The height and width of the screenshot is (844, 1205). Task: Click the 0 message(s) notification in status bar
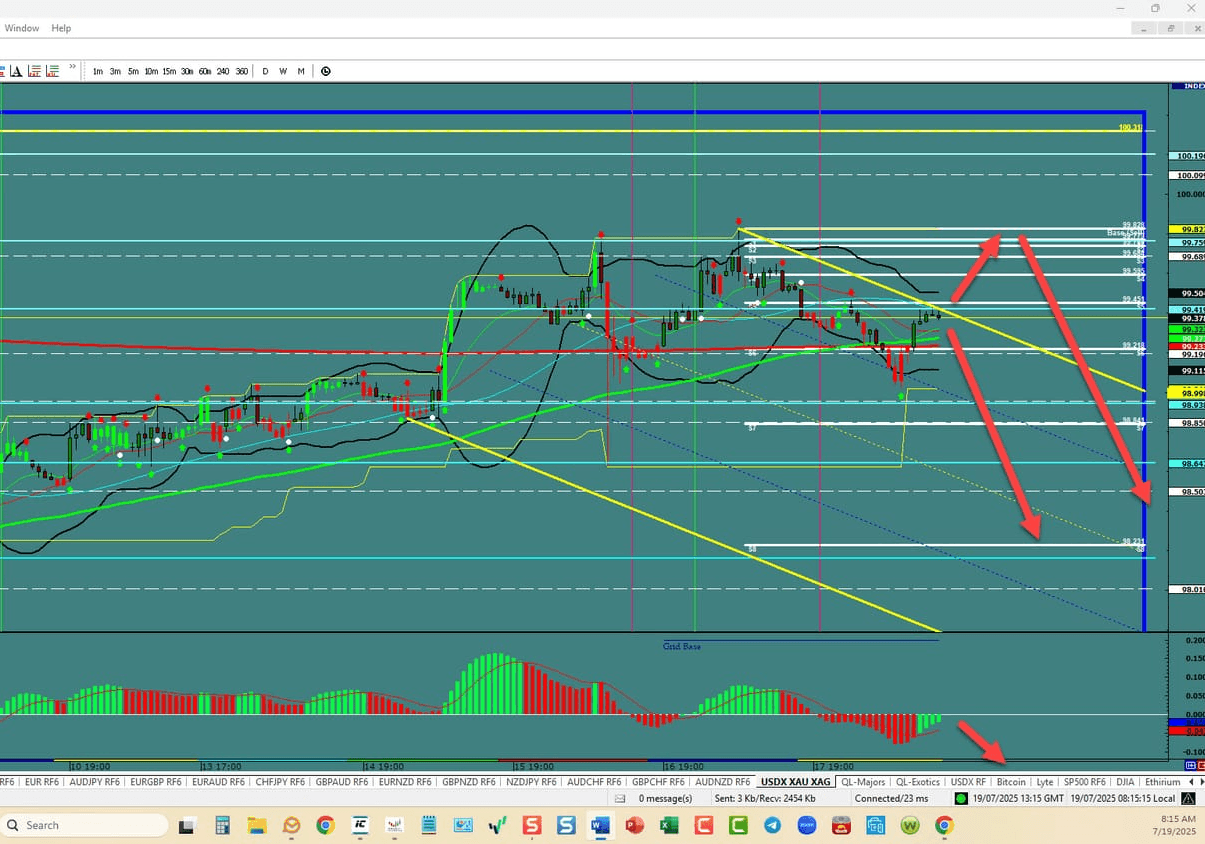(x=665, y=798)
